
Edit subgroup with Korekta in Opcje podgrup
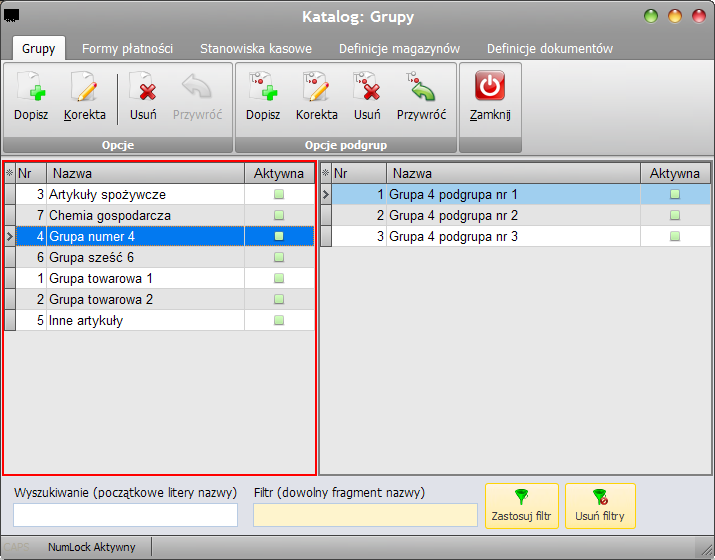[316, 87]
